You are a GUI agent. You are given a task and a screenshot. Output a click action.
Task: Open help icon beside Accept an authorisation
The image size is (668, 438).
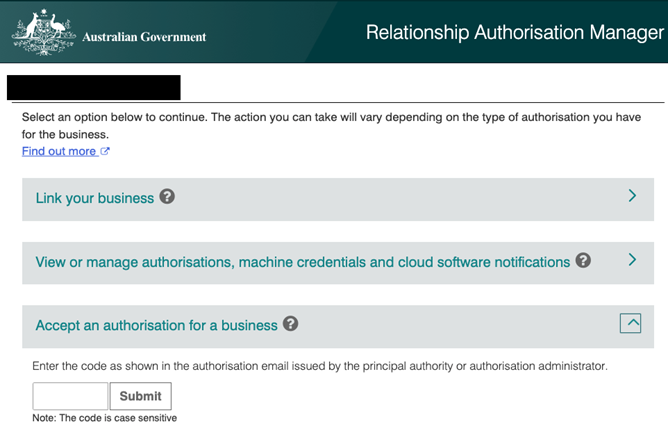click(291, 324)
